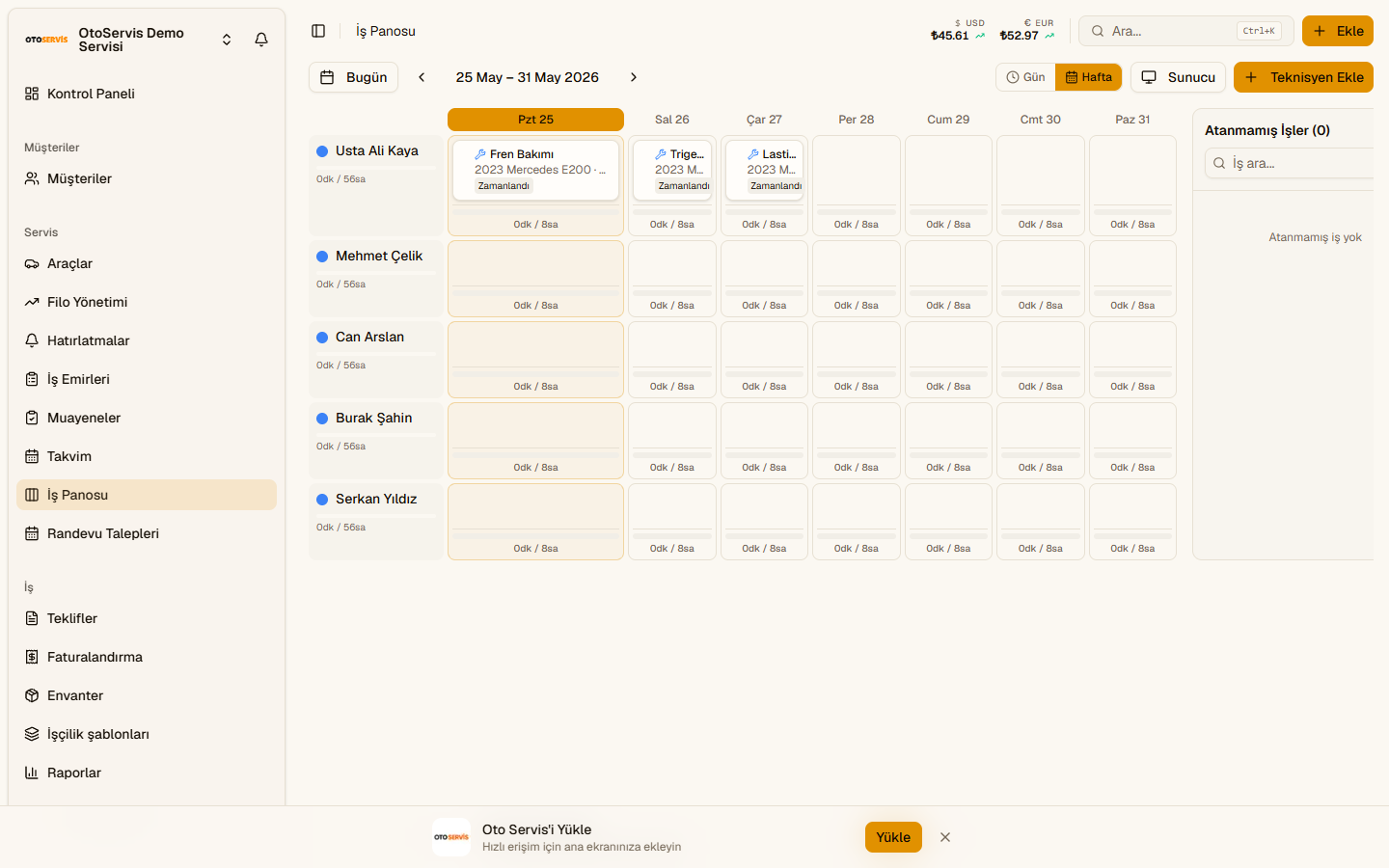Image resolution: width=1389 pixels, height=868 pixels.
Task: Click the Teknisyen Ekle button
Action: [x=1303, y=77]
